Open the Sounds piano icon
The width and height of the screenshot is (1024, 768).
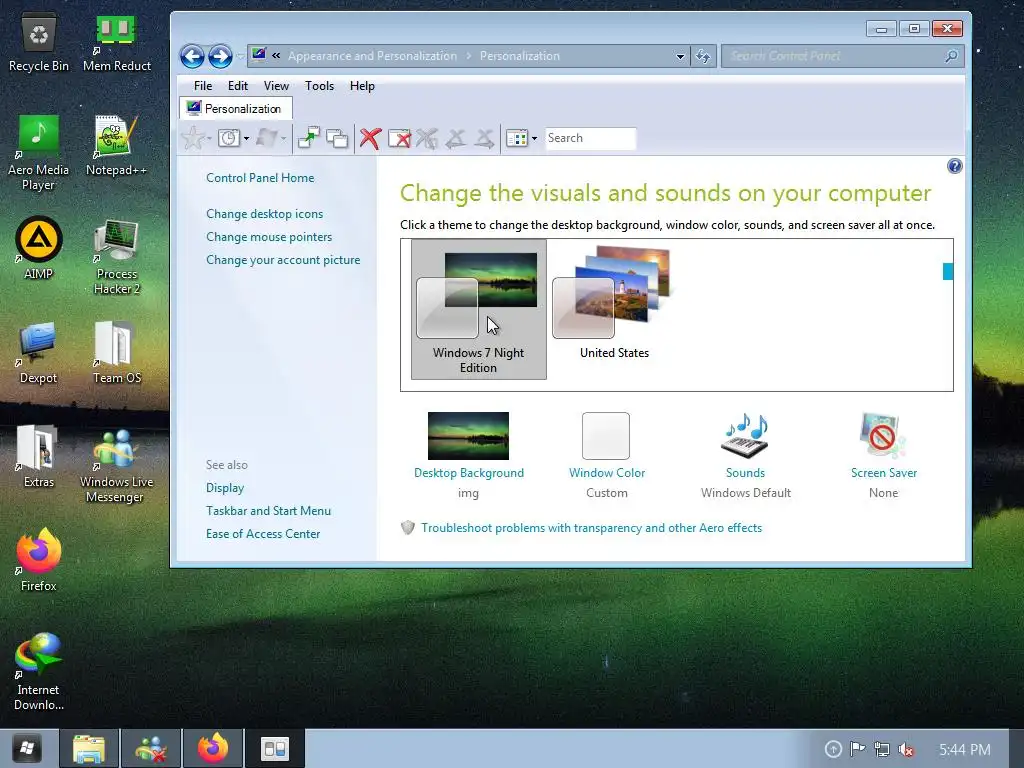pyautogui.click(x=745, y=436)
